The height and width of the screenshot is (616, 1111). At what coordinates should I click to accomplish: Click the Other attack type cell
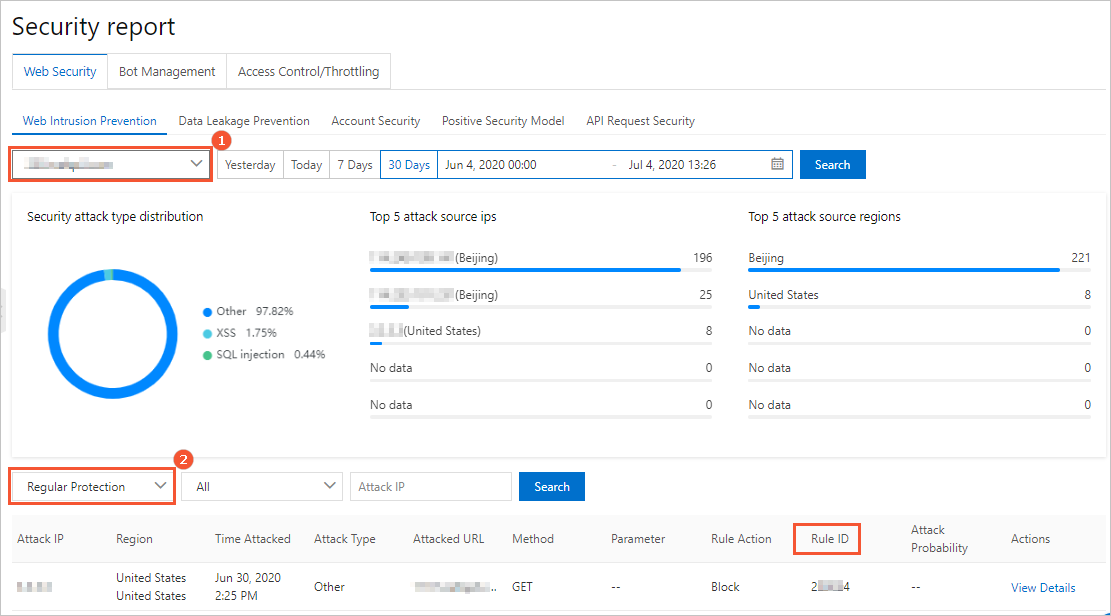click(x=329, y=587)
